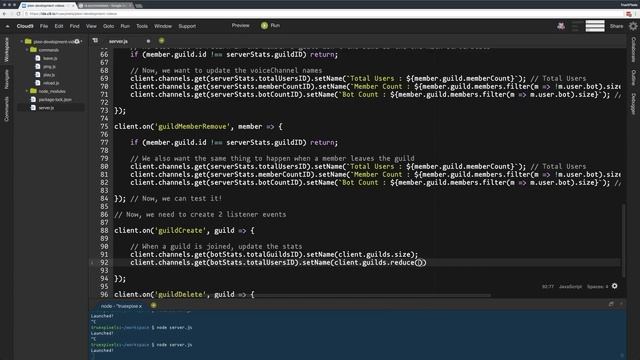Open Cloud9 preferences gear icon
The image size is (640, 360).
click(x=633, y=26)
